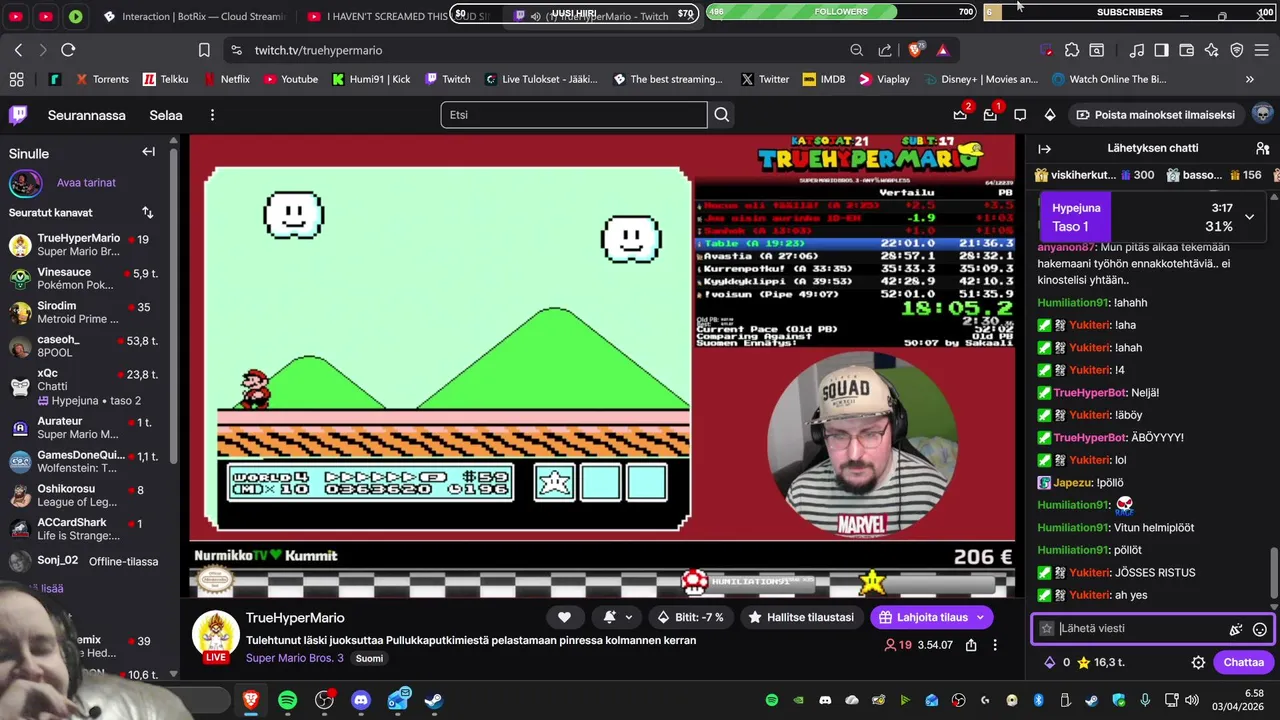The height and width of the screenshot is (720, 1280).
Task: Open Seurannassa in the Twitch navigation
Action: 87,115
